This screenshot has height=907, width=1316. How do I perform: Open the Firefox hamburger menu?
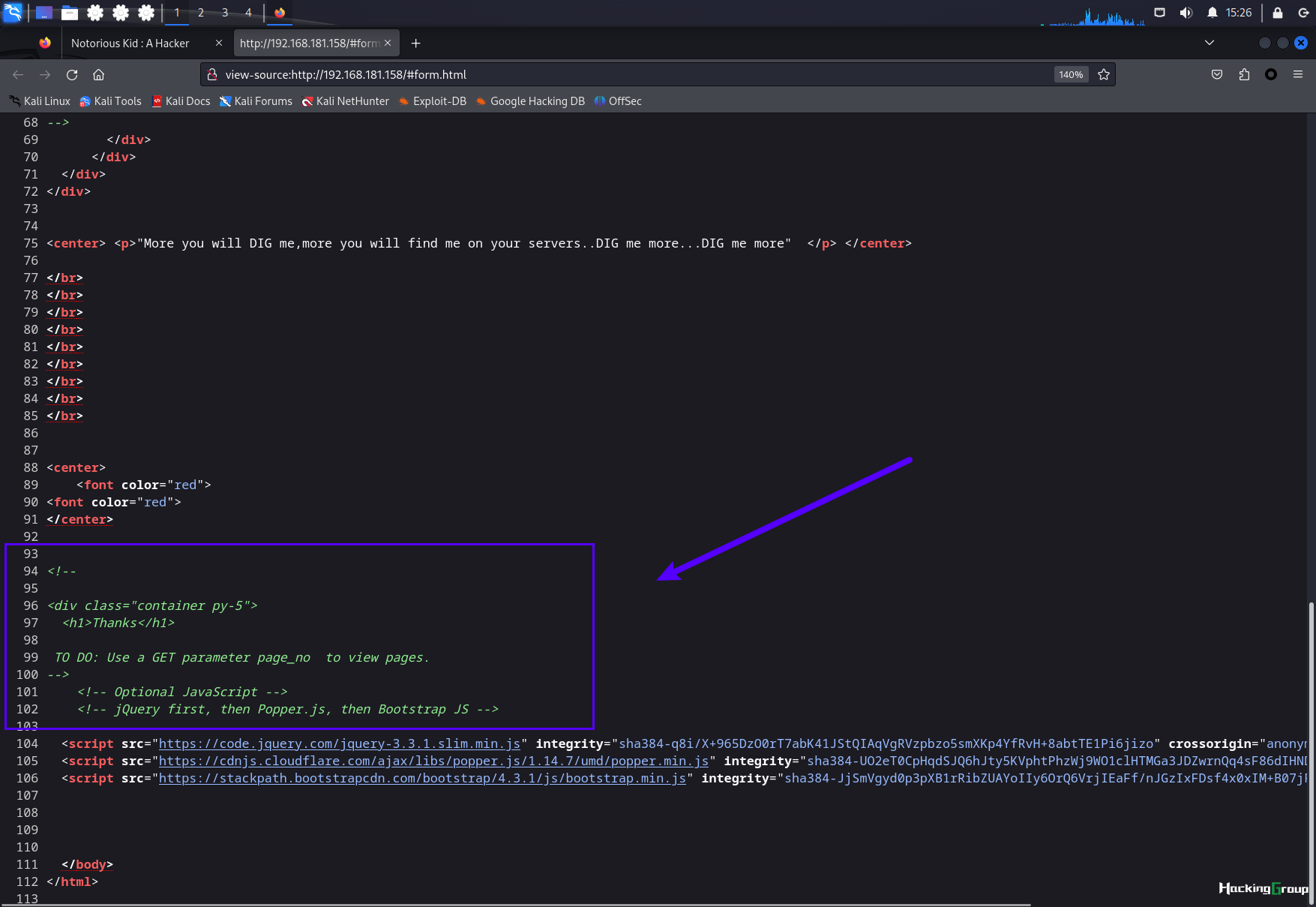pos(1298,74)
